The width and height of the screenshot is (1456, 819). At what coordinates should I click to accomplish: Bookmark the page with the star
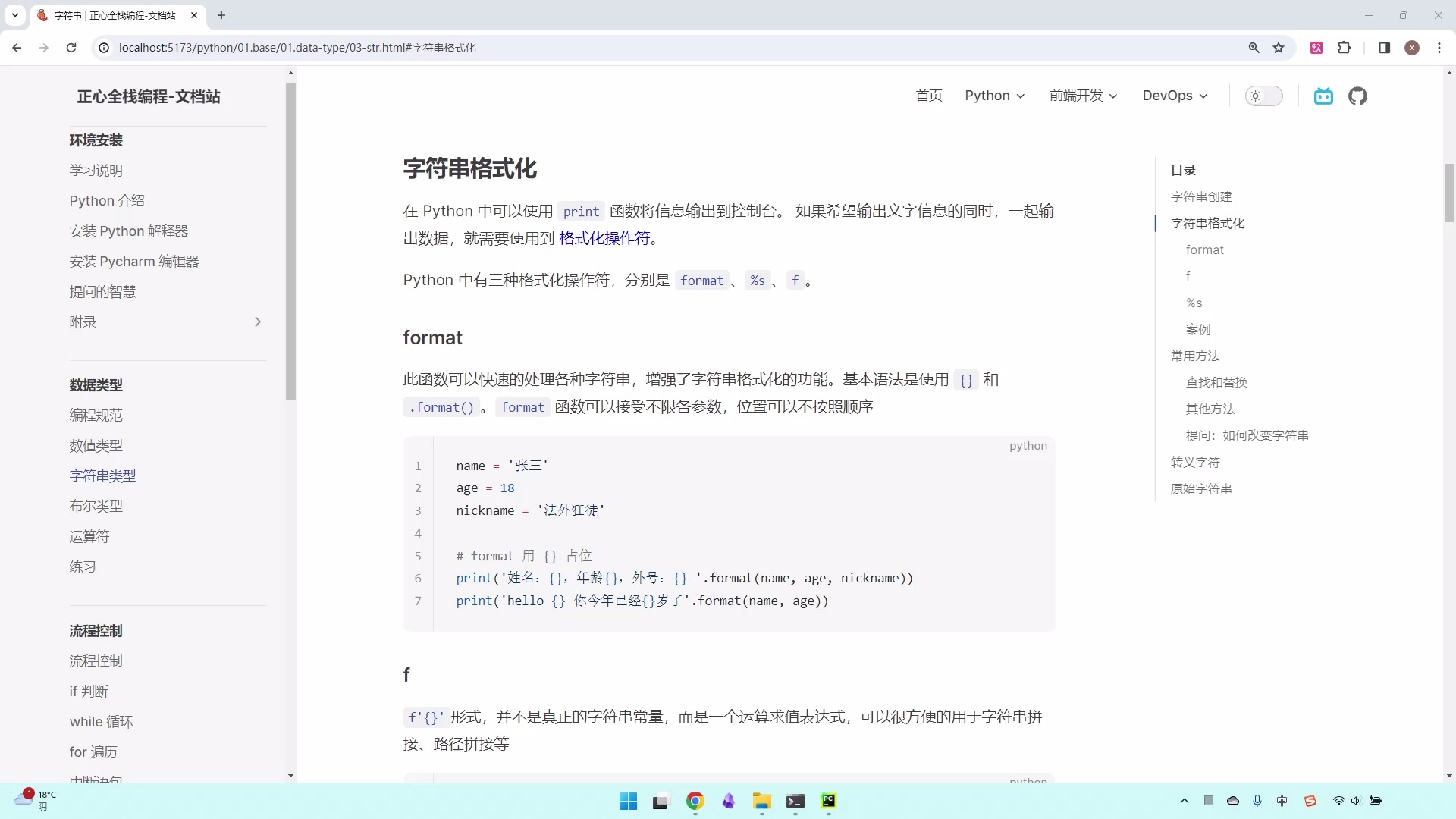[x=1279, y=47]
